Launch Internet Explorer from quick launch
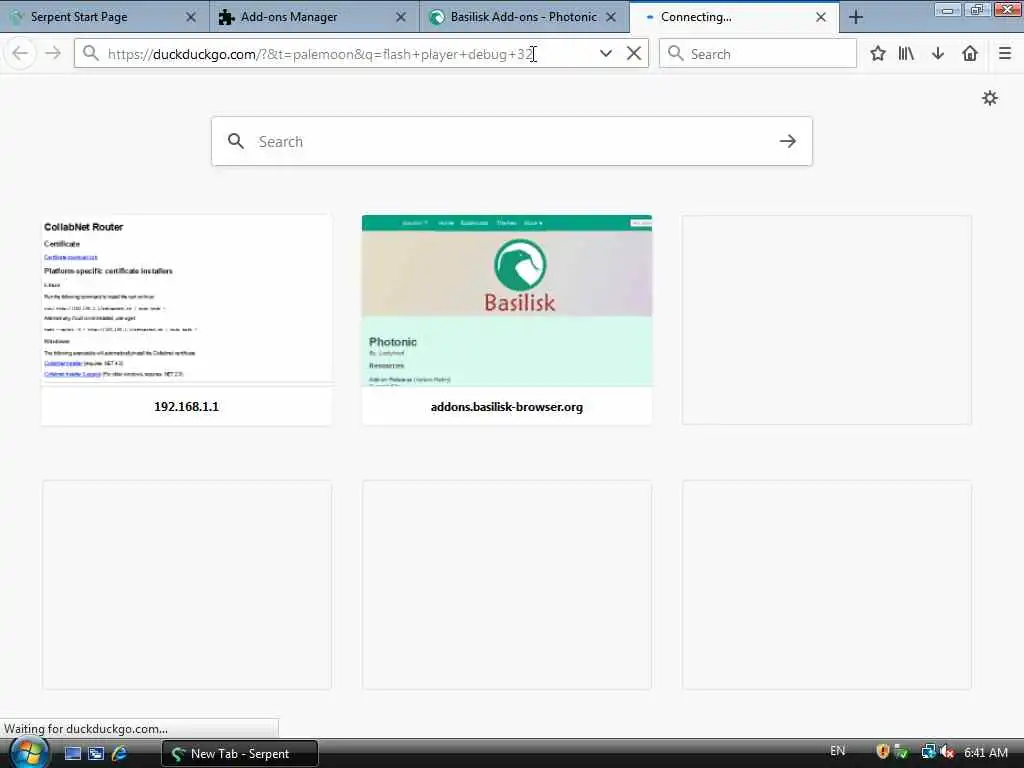The height and width of the screenshot is (768, 1024). pos(119,753)
